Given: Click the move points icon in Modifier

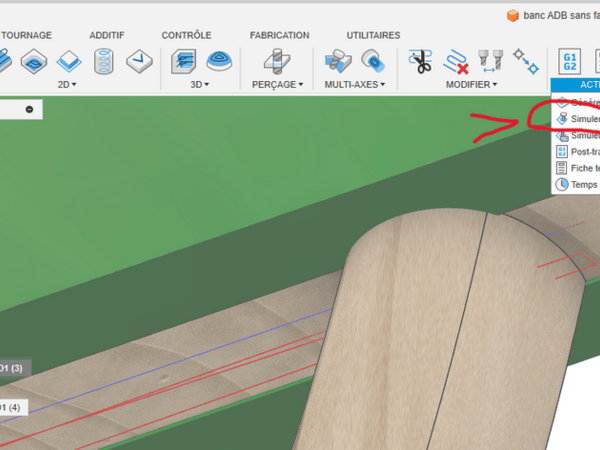Looking at the screenshot, I should click(526, 62).
